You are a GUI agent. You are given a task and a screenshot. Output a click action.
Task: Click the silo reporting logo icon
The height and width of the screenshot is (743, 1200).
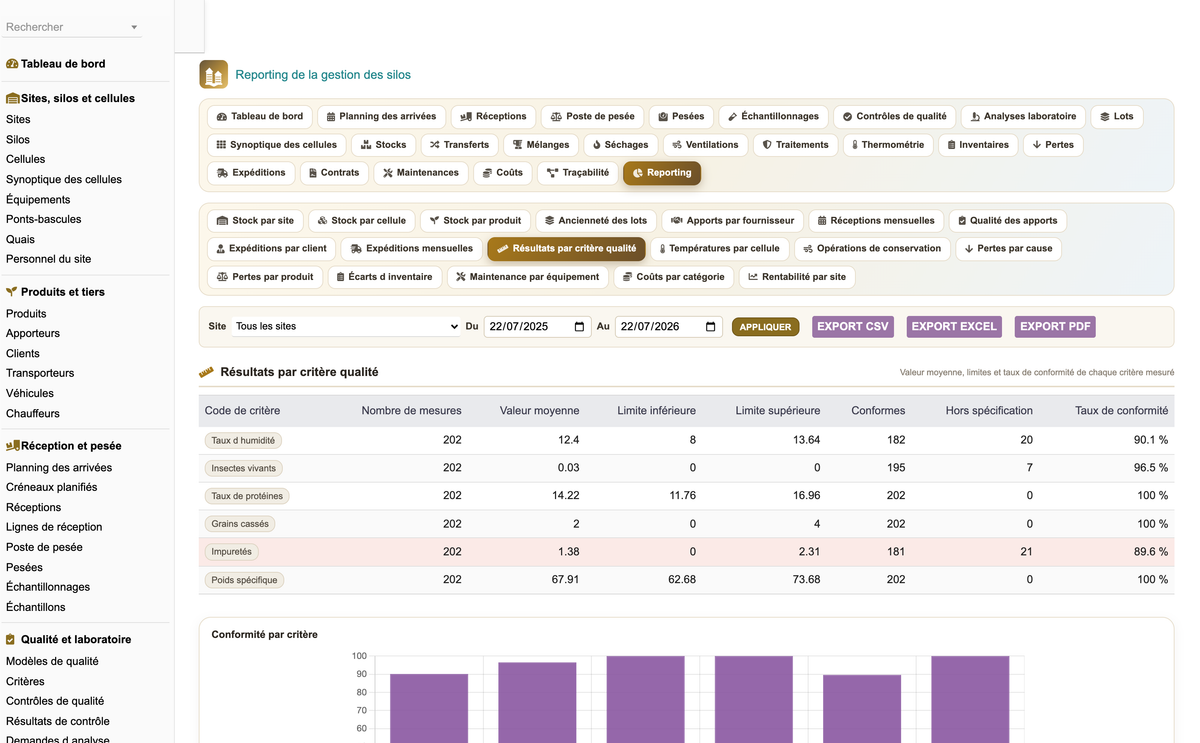[x=213, y=74]
